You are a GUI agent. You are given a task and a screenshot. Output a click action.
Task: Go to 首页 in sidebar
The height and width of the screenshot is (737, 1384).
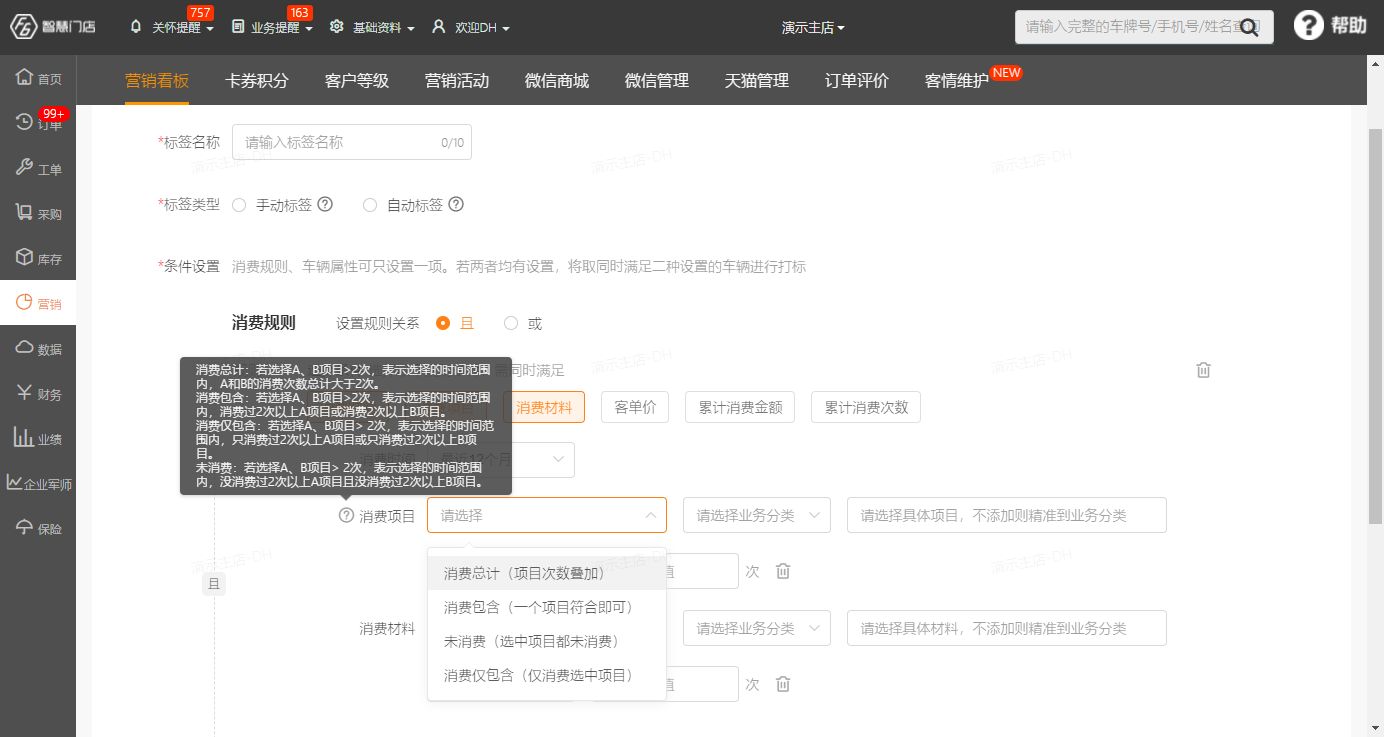click(38, 78)
